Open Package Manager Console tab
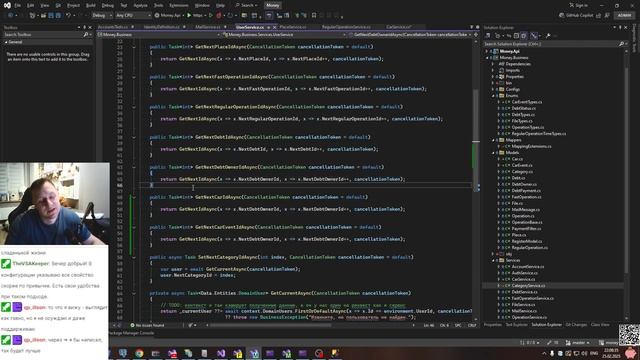Screen dimensions: 640x360 pyautogui.click(x=131, y=333)
